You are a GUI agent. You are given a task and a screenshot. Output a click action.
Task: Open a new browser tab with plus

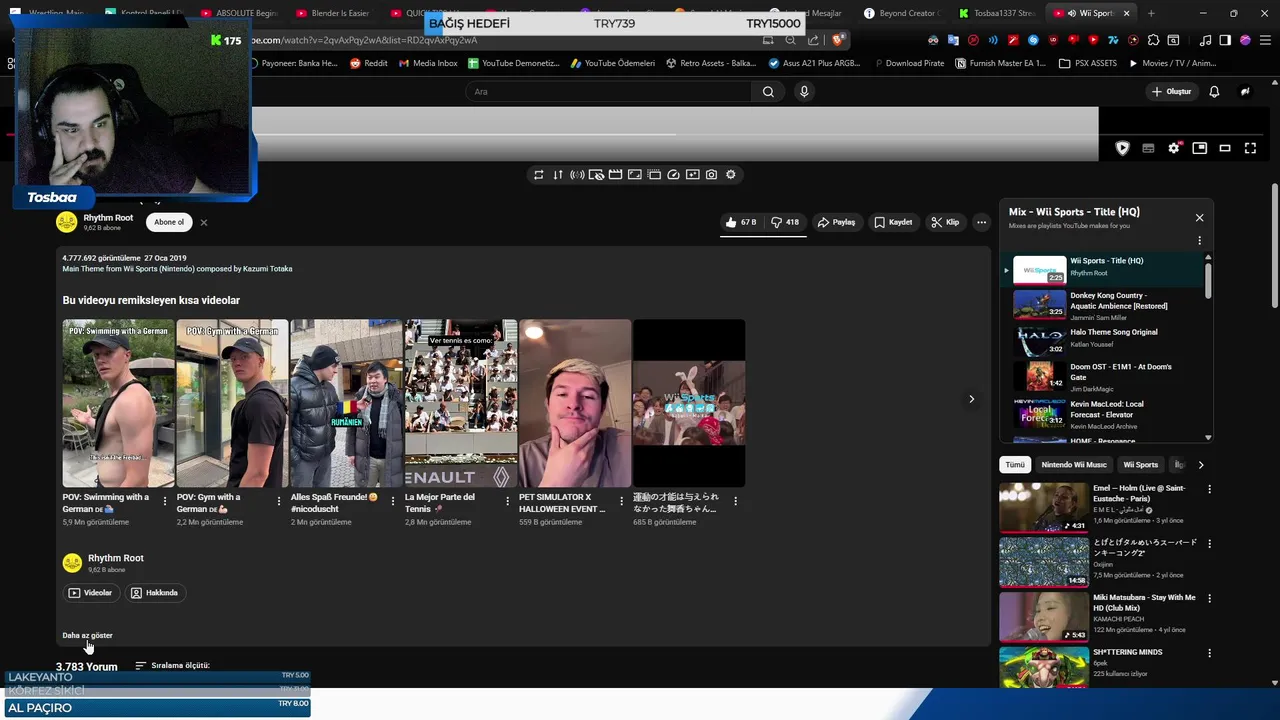tap(1151, 13)
